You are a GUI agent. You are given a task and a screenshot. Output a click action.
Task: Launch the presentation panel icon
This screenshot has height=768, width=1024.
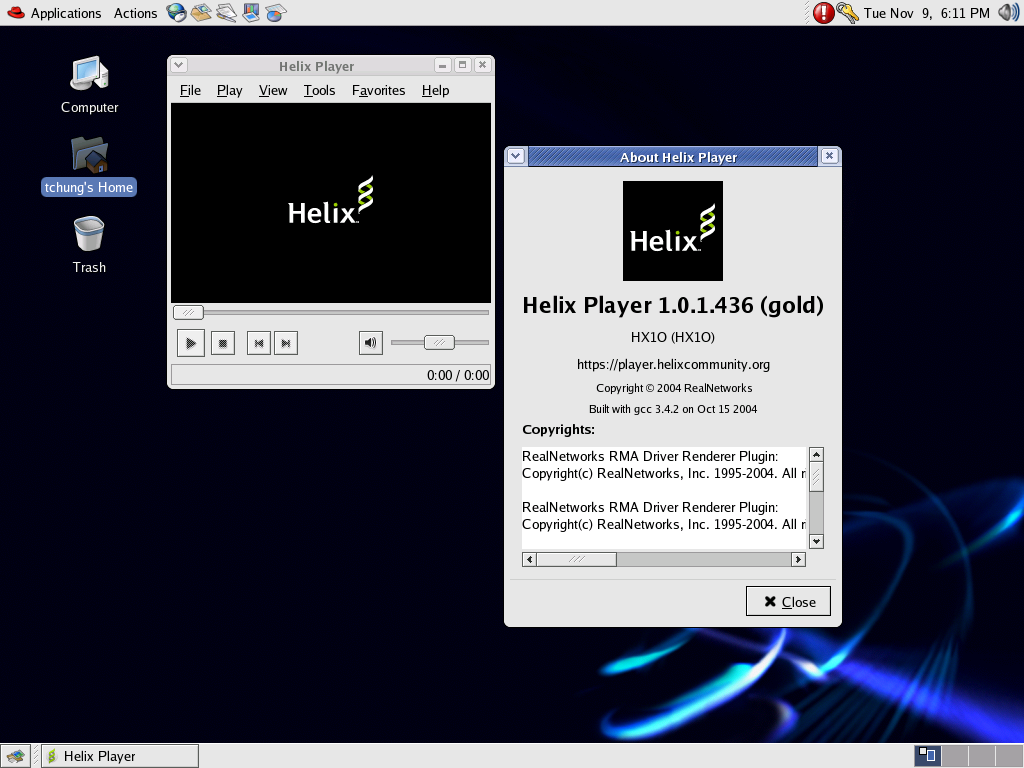pos(251,12)
